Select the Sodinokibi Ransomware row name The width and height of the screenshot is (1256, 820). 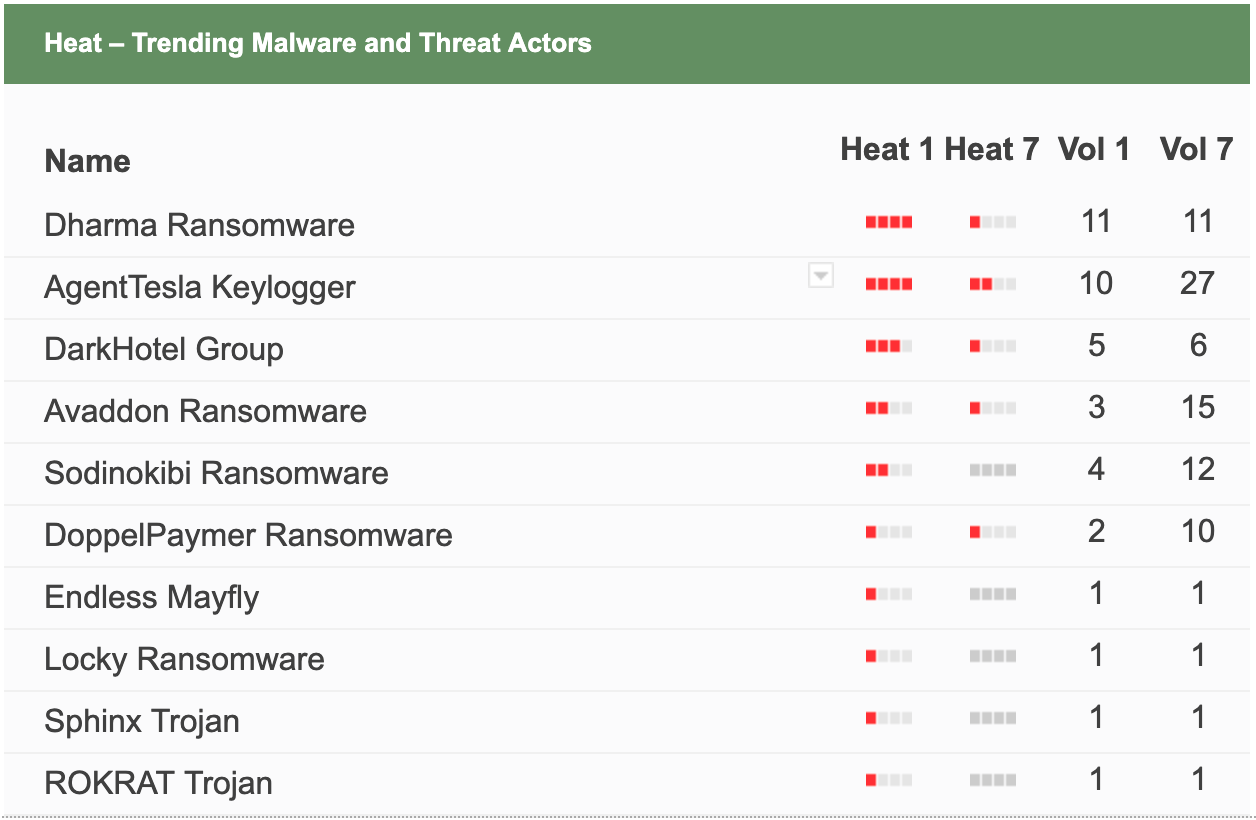(217, 472)
